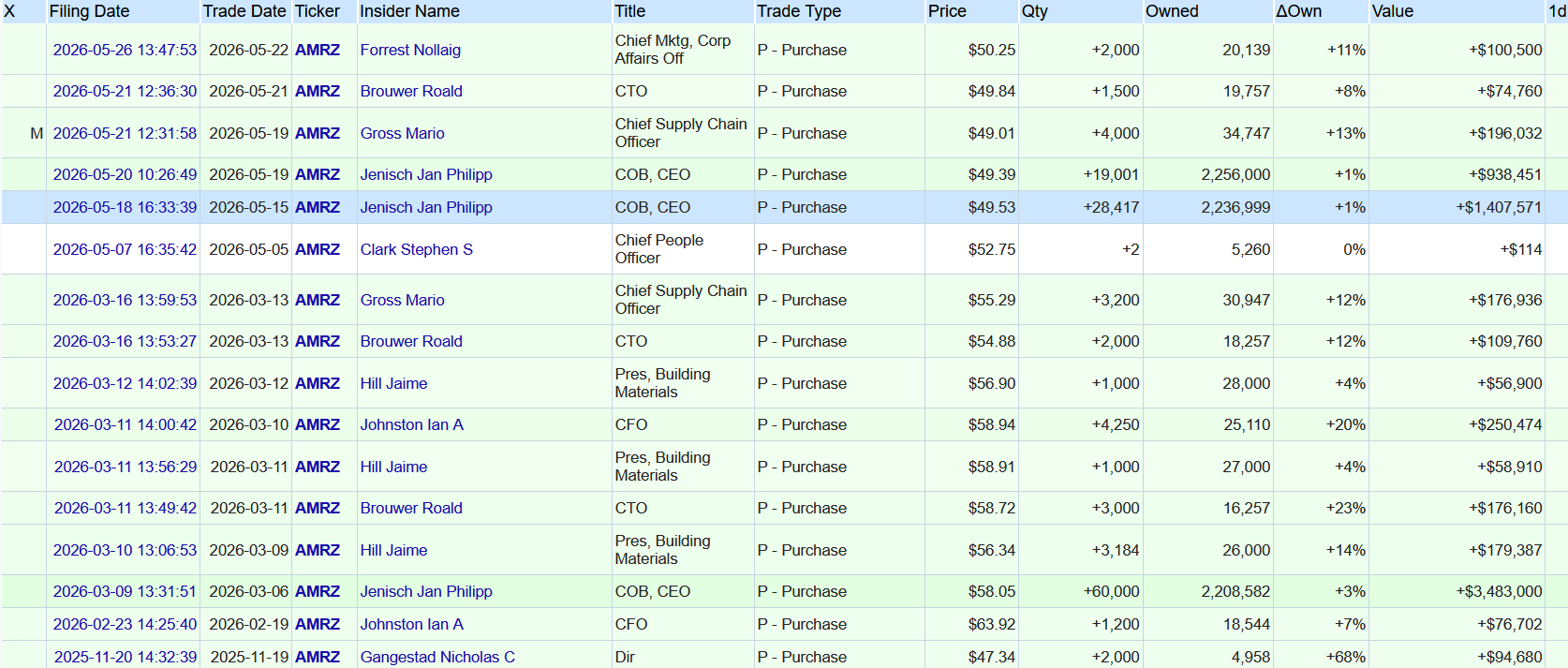
Task: Select the M marker in Gross Mario row
Action: click(x=37, y=133)
